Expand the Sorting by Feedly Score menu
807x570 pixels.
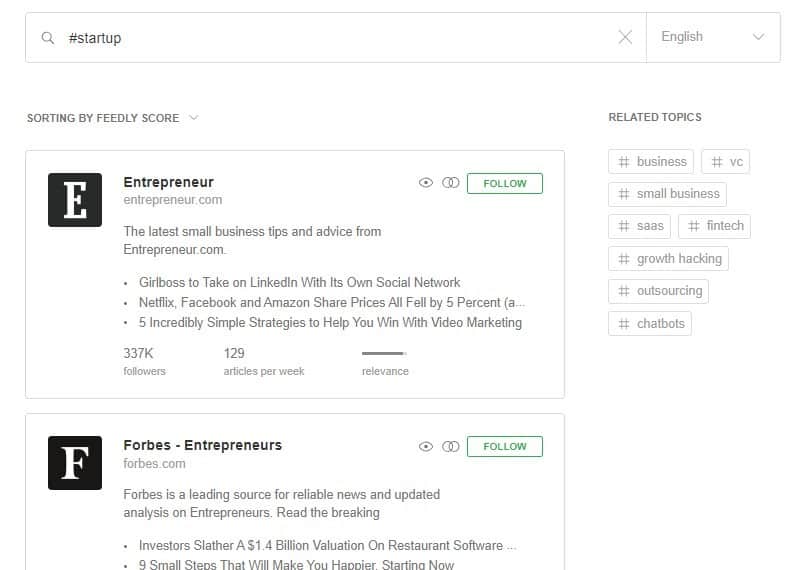[x=113, y=118]
